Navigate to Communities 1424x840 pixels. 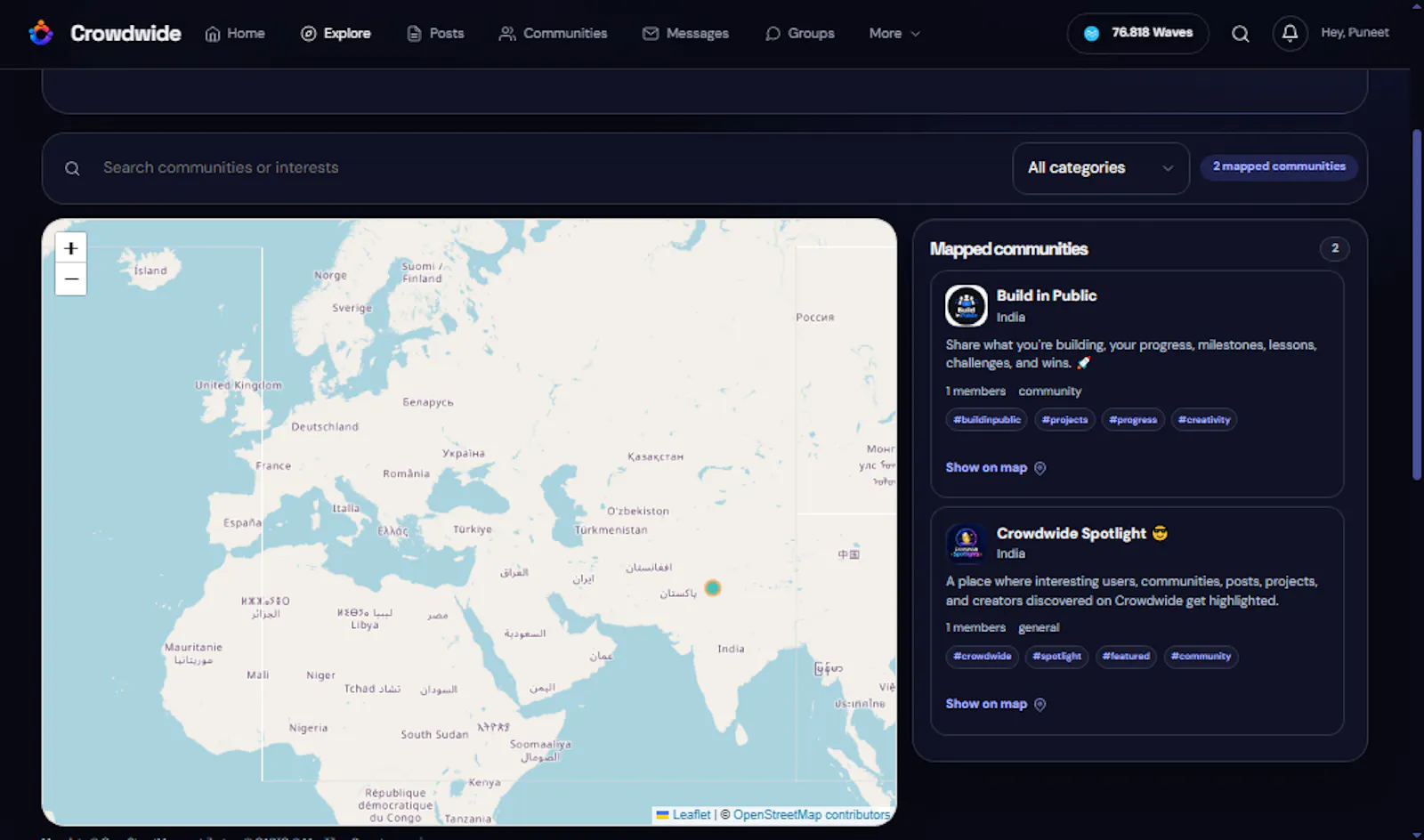pyautogui.click(x=553, y=33)
